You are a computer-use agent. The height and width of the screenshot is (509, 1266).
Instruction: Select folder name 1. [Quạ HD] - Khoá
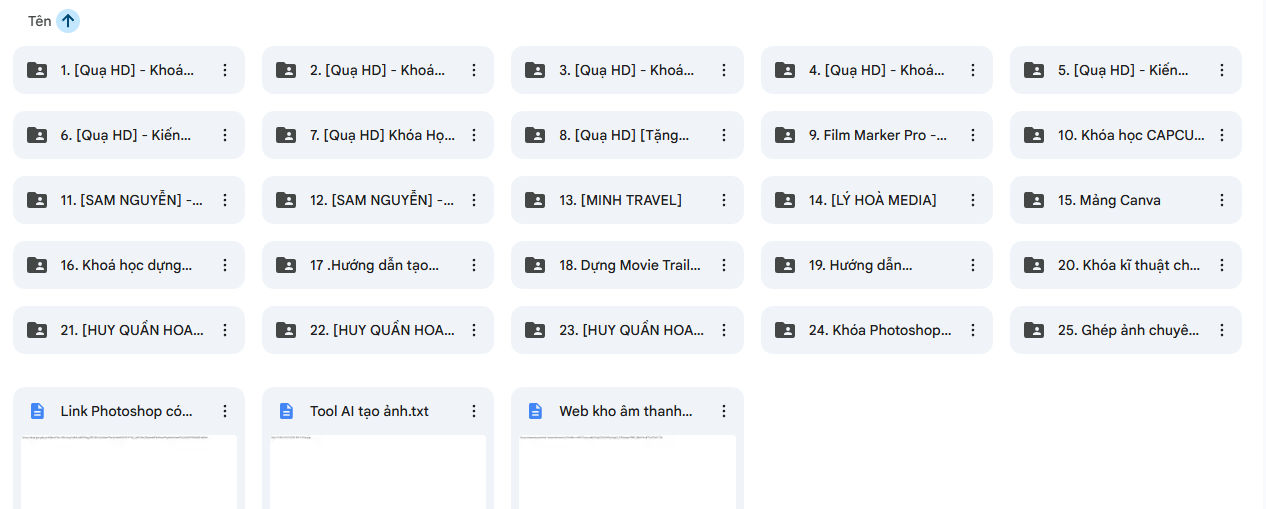coord(128,70)
